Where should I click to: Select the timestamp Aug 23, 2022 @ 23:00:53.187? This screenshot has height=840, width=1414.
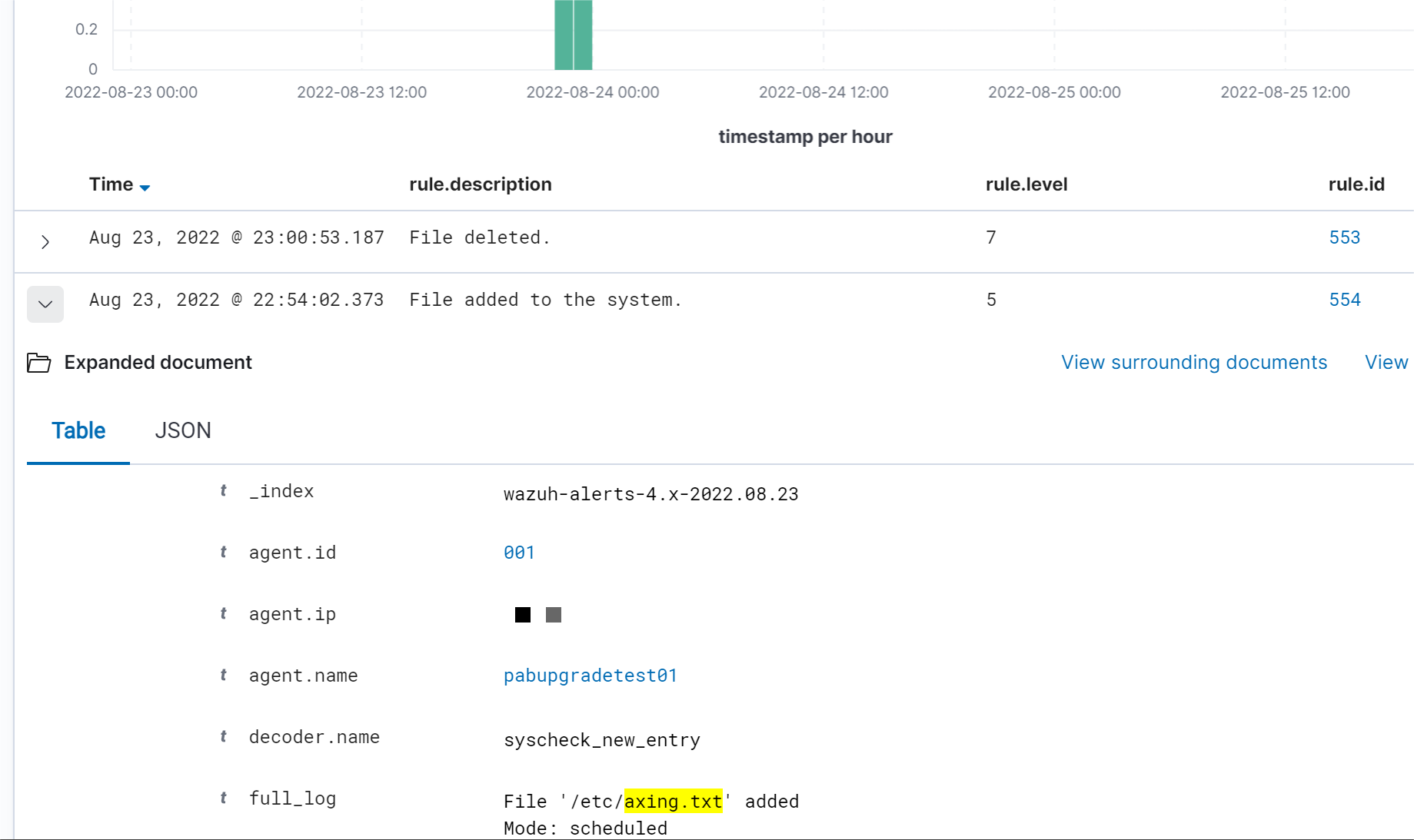pos(237,237)
